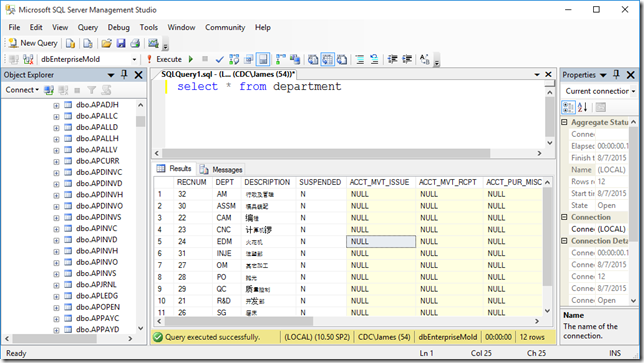Click the DESCRIPTION column header

click(x=267, y=182)
